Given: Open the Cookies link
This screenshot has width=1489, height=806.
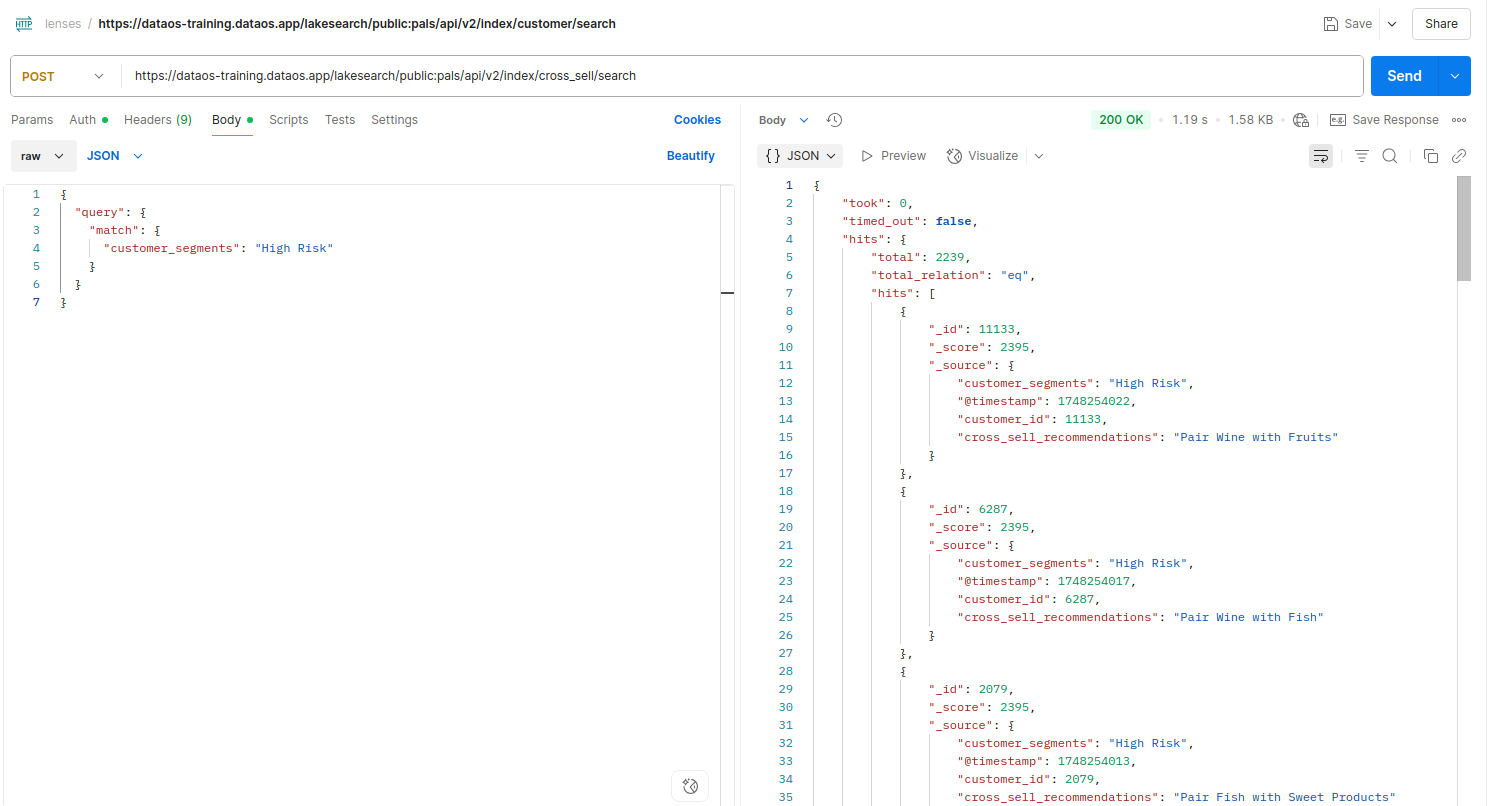Looking at the screenshot, I should 697,120.
